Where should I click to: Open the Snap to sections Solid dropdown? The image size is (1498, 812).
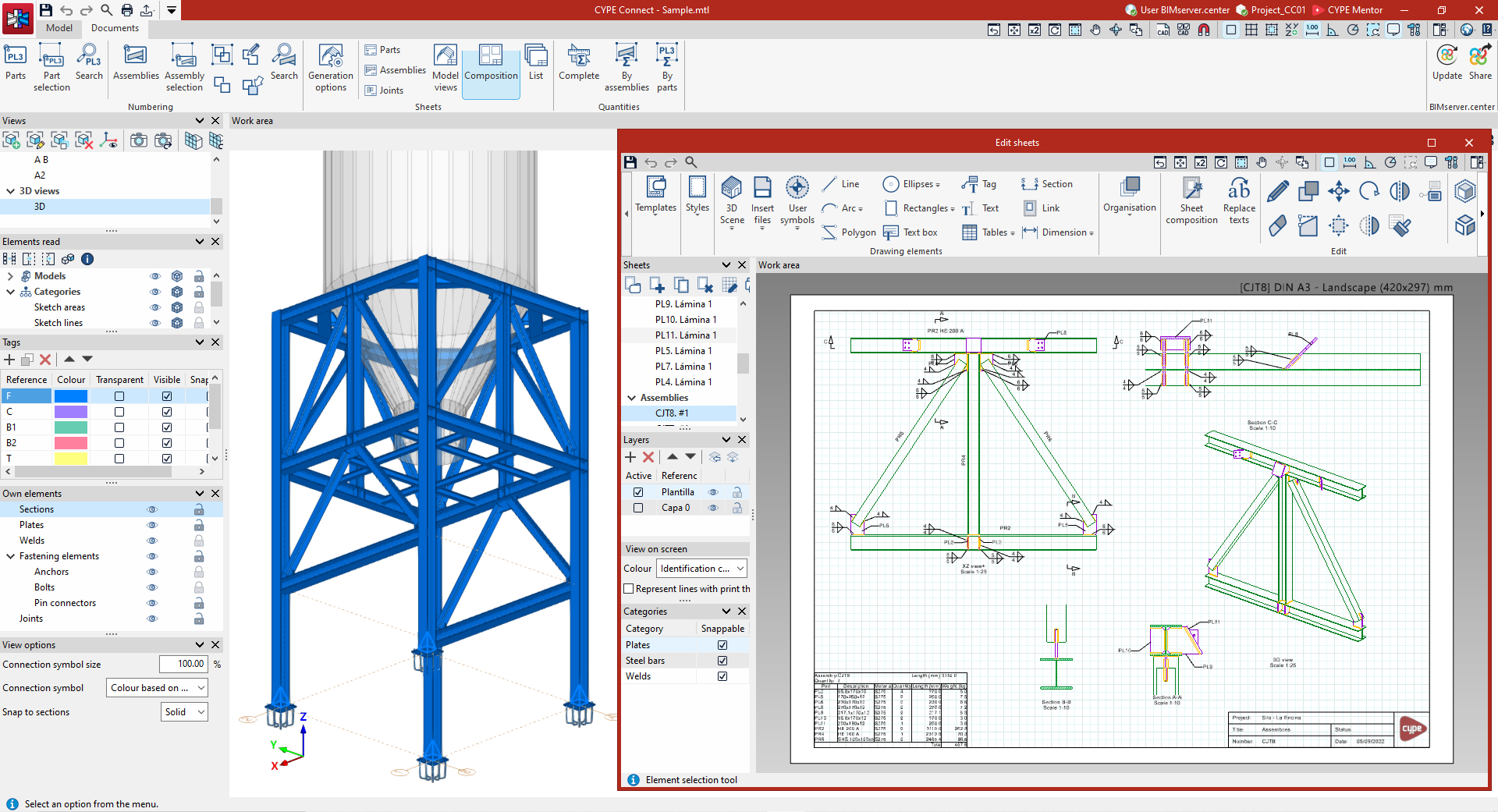pos(185,712)
